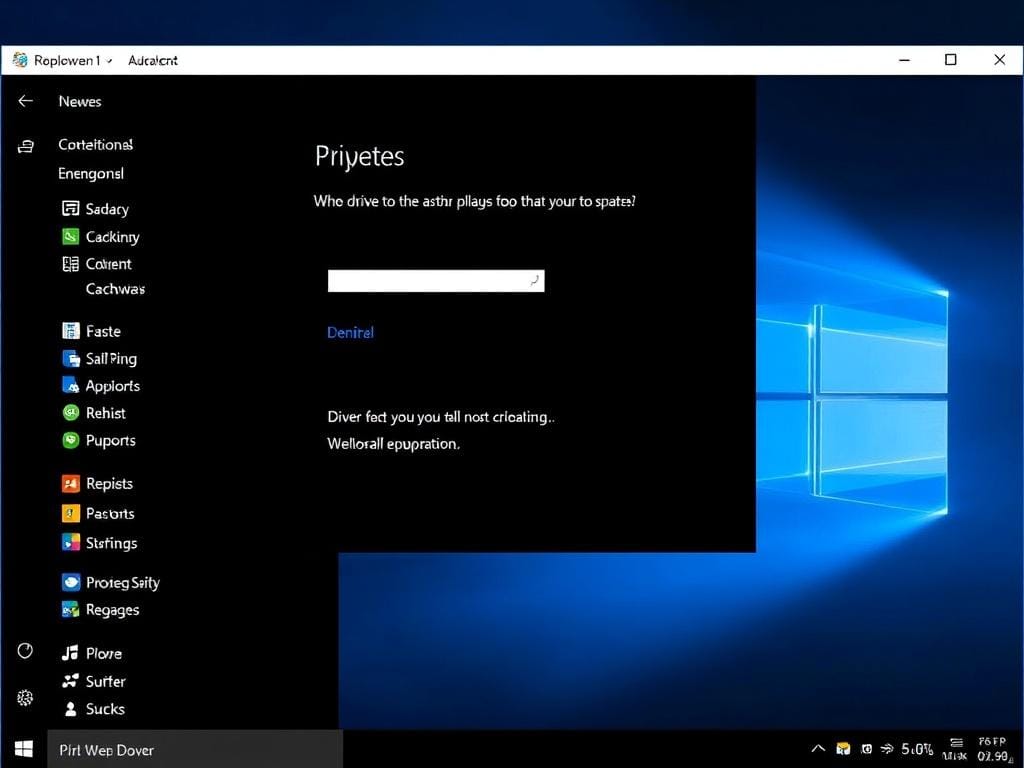Click the stacked-lines tray icon above Mix
Screen dimensions: 1024x768
coord(956,743)
